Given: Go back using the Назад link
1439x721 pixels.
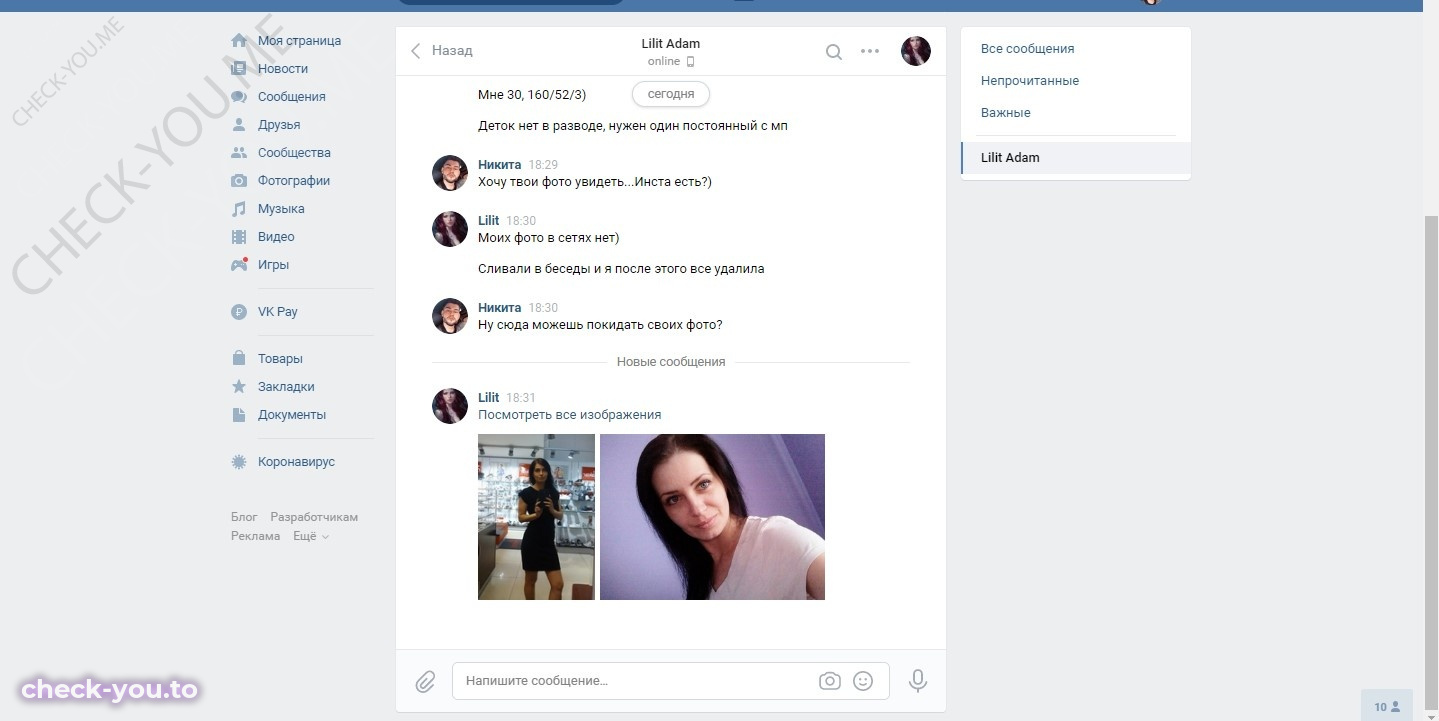Looking at the screenshot, I should tap(442, 51).
